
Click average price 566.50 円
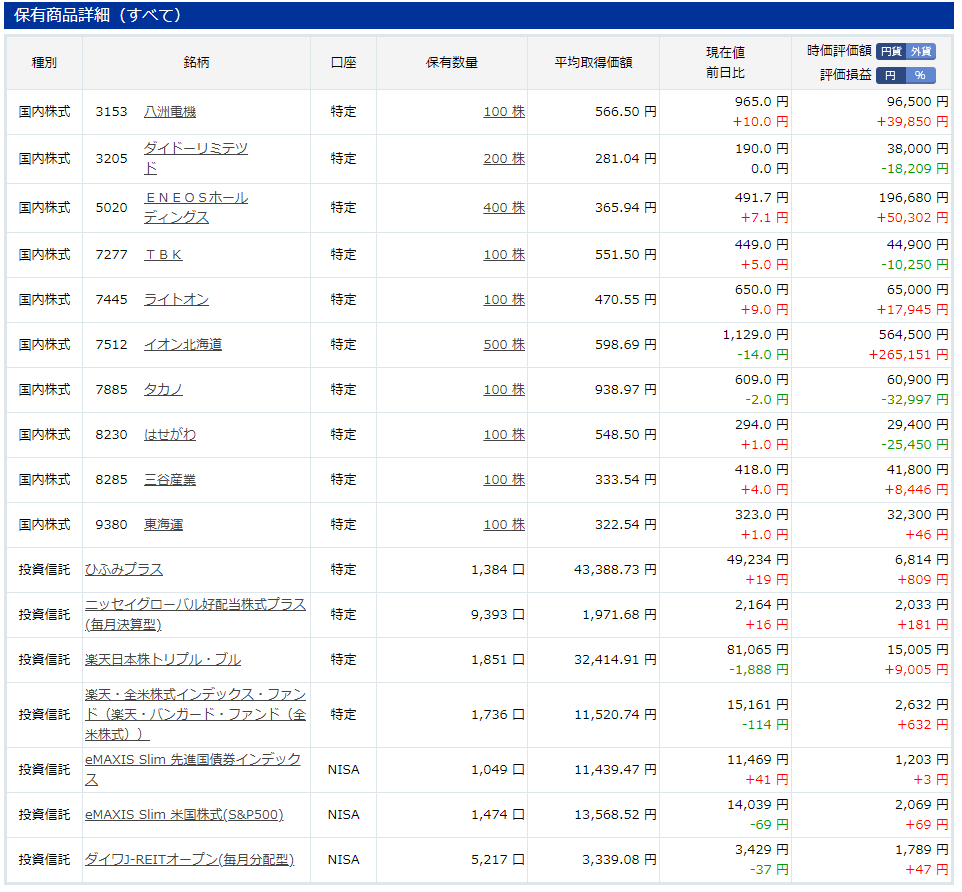626,112
